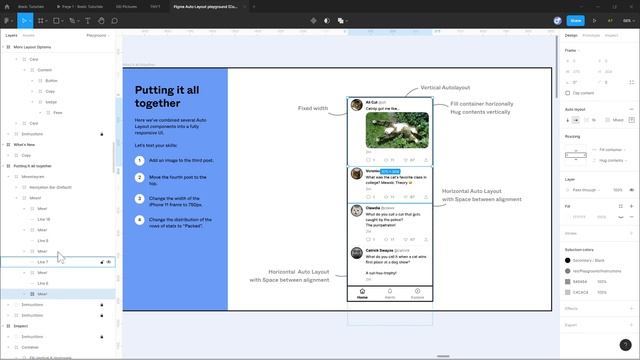
Task: Remove Auto layout with minus icon
Action: coord(631,109)
